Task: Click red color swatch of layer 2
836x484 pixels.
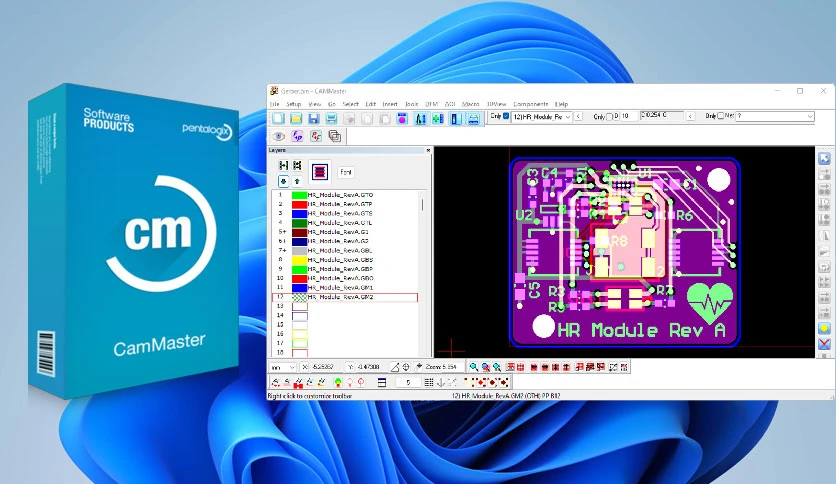Action: pos(299,204)
